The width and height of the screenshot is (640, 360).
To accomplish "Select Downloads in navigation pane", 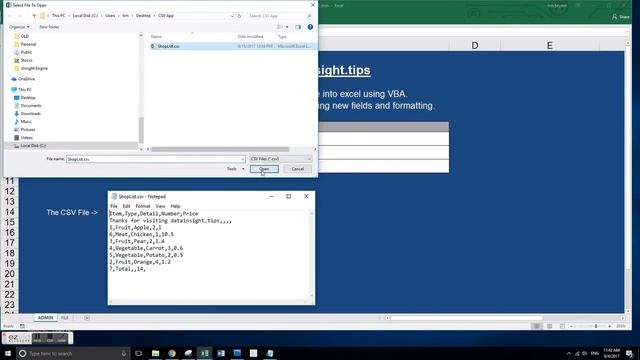I will pyautogui.click(x=31, y=113).
